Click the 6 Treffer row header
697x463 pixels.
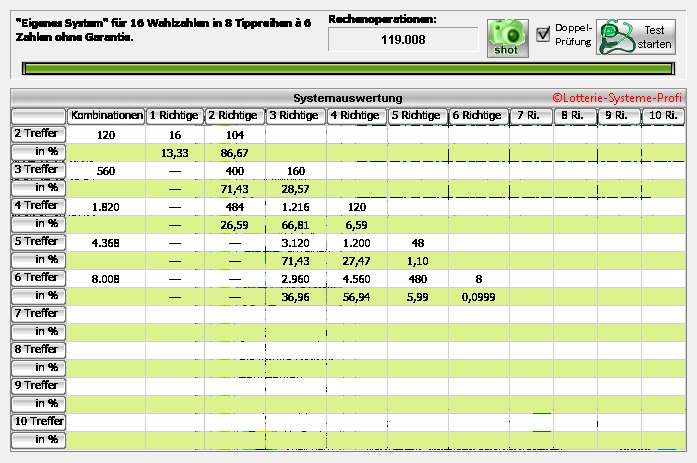coord(38,277)
